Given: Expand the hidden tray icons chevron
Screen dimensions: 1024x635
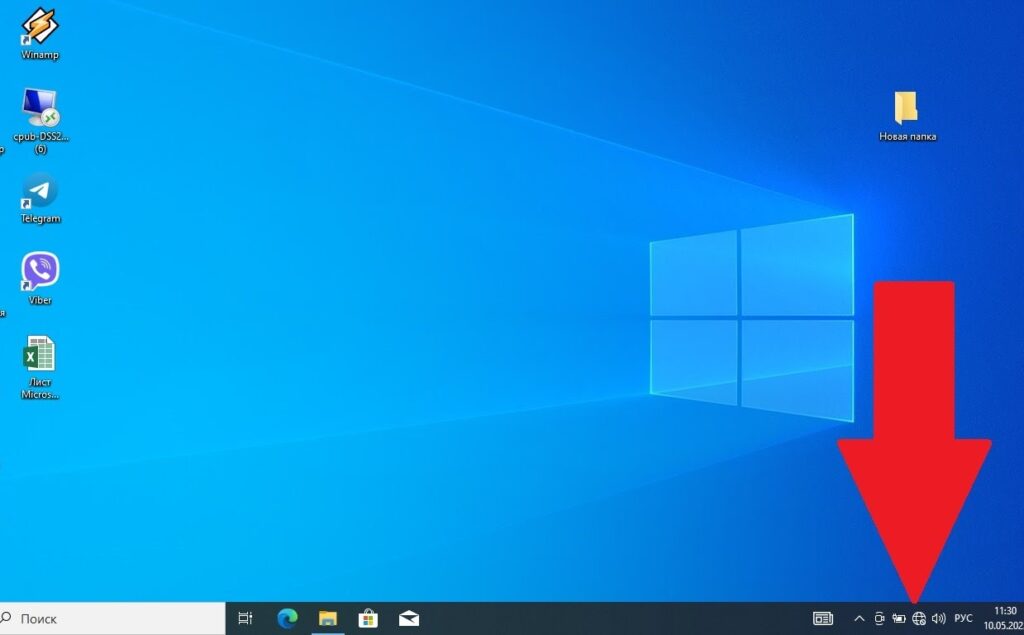Looking at the screenshot, I should [x=859, y=618].
